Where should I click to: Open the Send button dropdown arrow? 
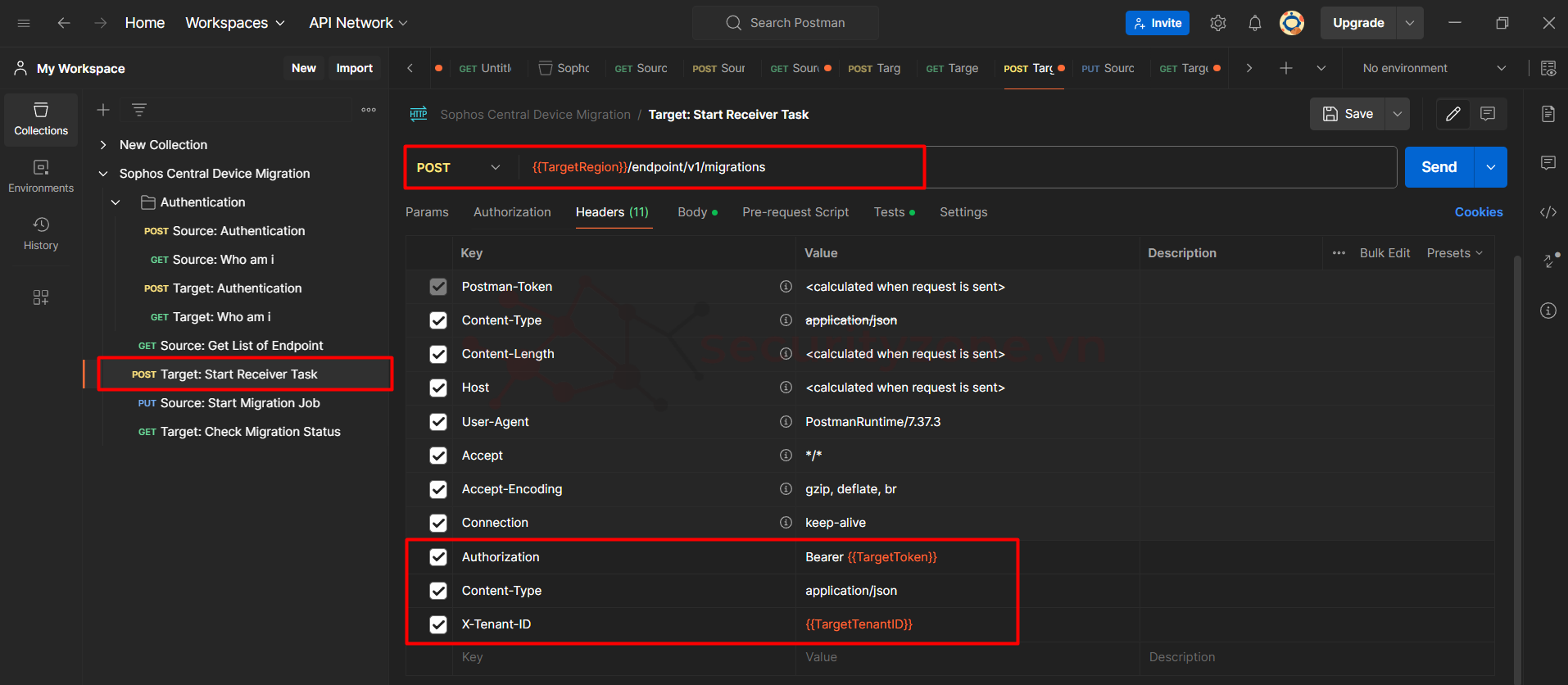1491,167
